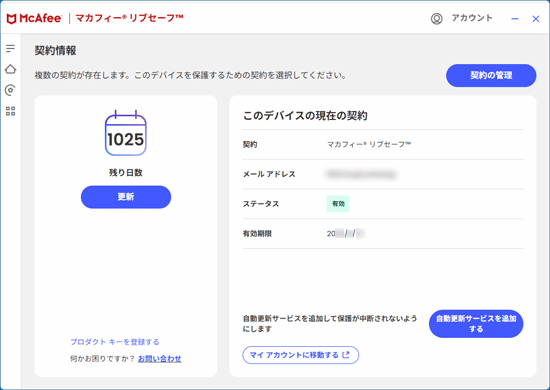Click the 有効期限 label
The image size is (550, 390).
coord(257,234)
